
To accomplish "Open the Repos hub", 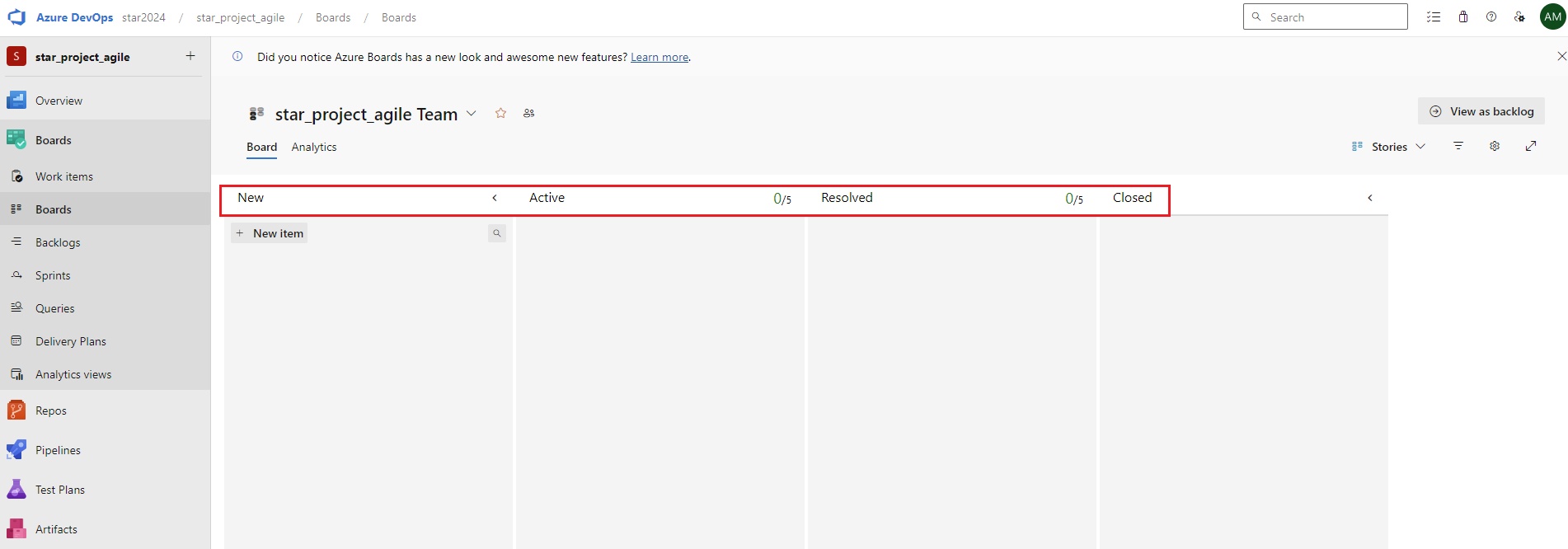I will 105,411.
